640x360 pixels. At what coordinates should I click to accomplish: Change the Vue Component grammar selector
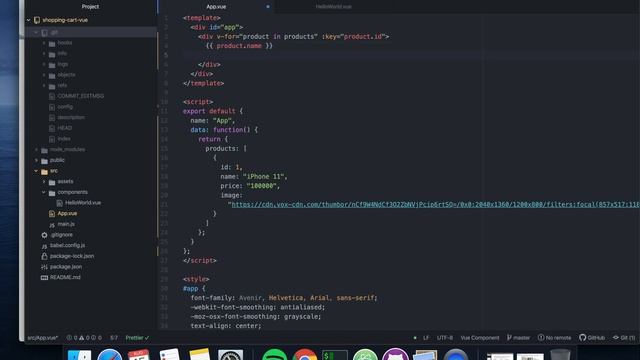click(x=480, y=338)
